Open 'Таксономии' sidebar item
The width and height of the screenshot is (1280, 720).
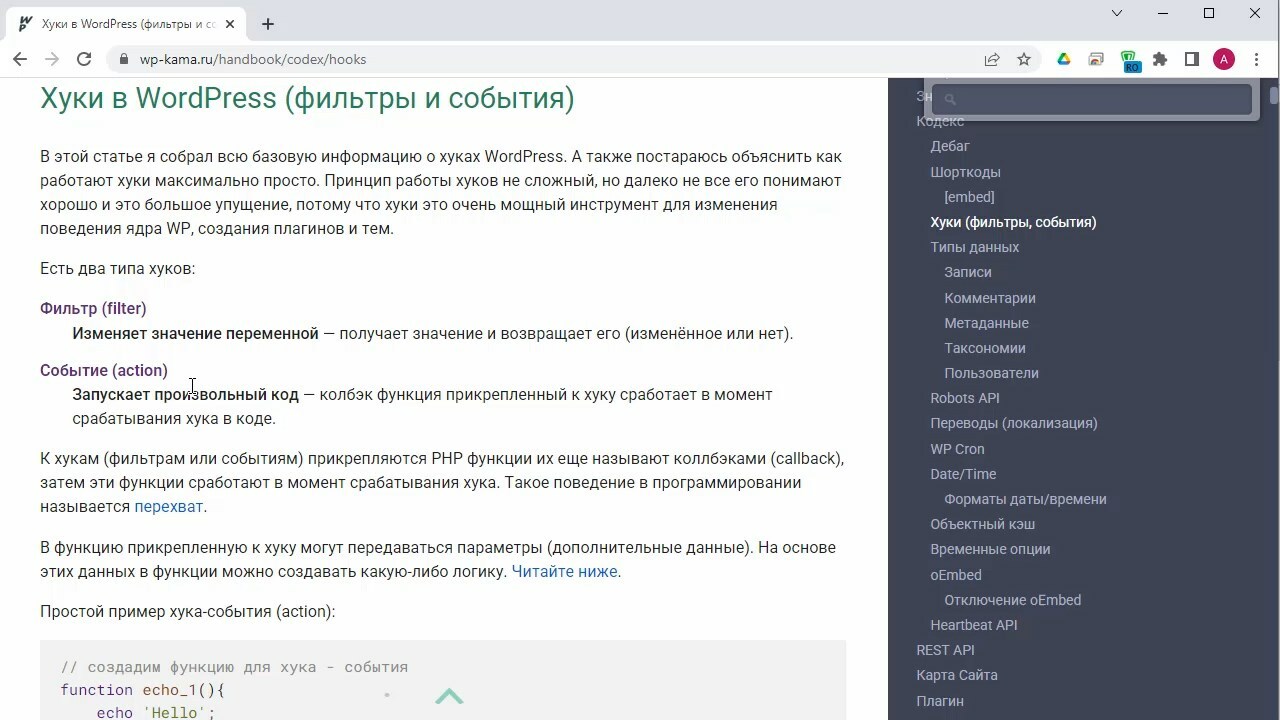985,348
